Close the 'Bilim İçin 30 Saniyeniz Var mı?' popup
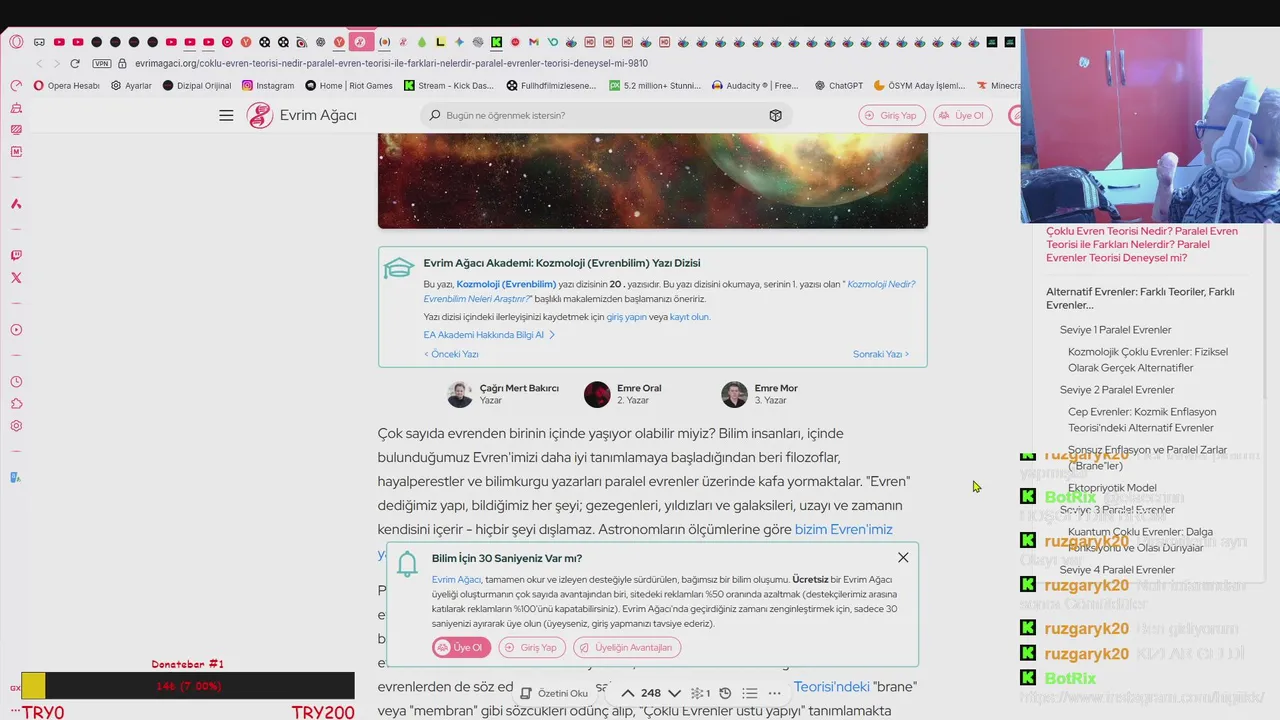The width and height of the screenshot is (1280, 720). 903,557
